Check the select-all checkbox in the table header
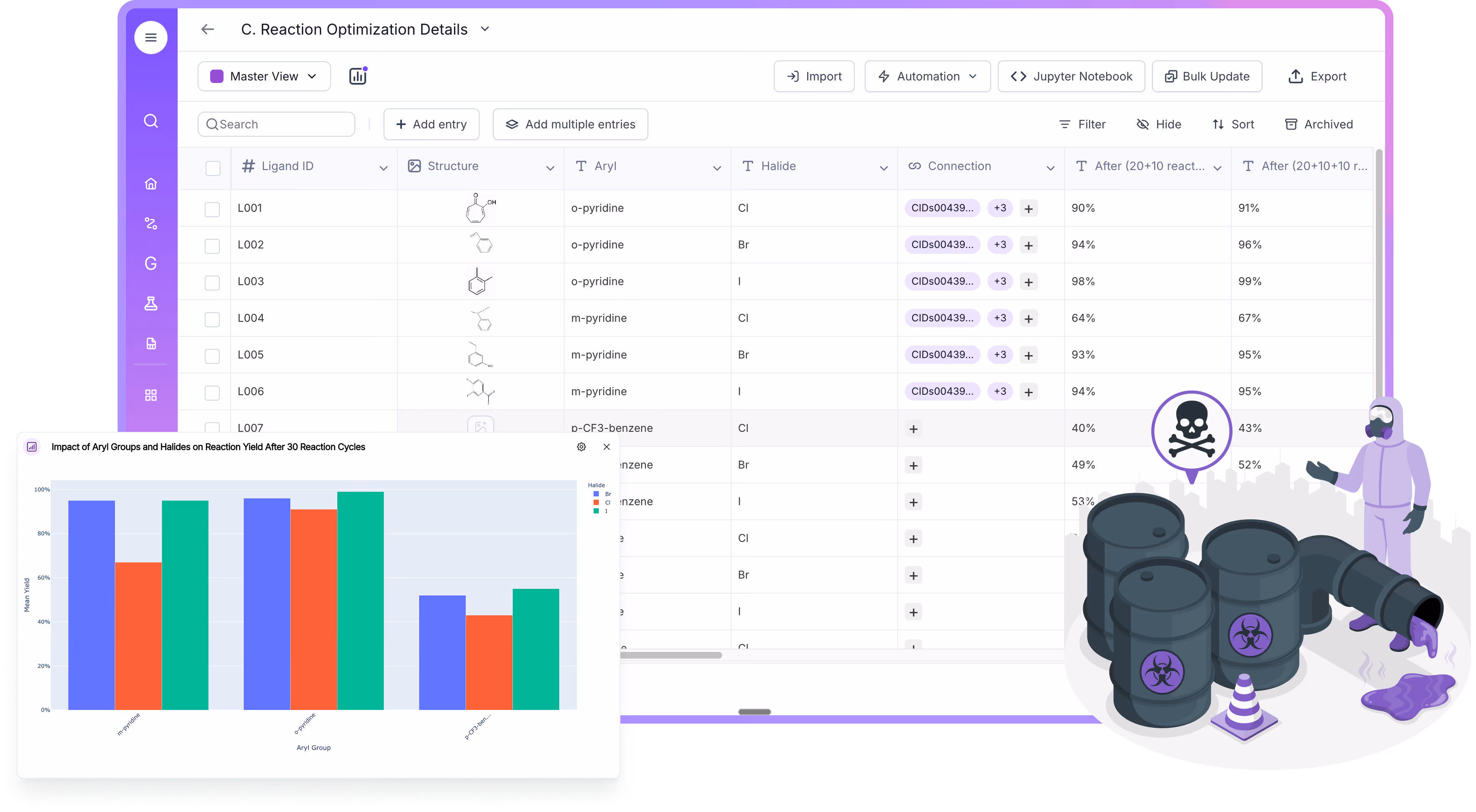The width and height of the screenshot is (1476, 812). click(213, 168)
